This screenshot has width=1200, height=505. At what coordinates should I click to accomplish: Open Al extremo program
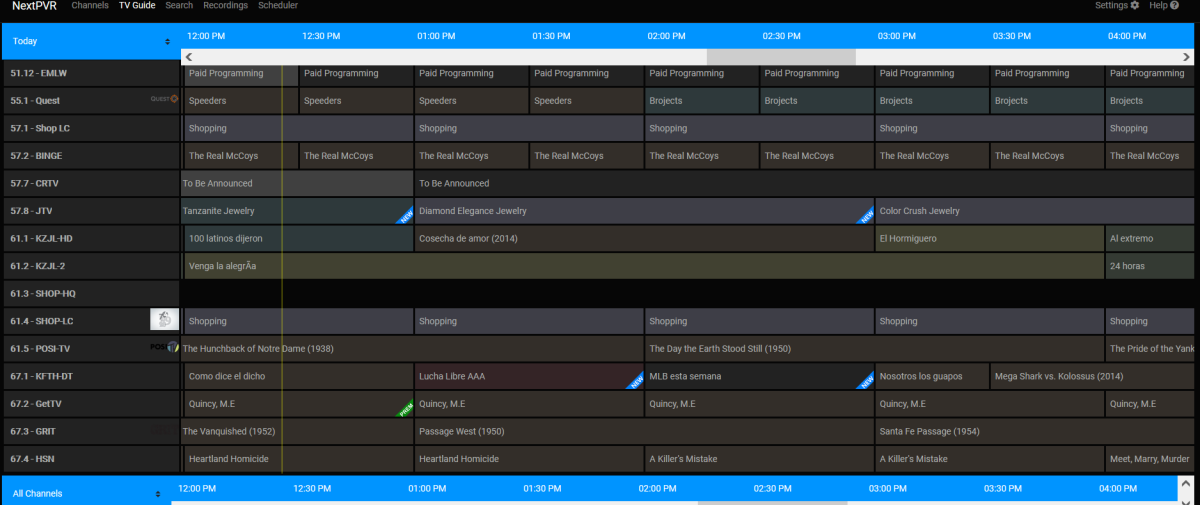click(1152, 239)
